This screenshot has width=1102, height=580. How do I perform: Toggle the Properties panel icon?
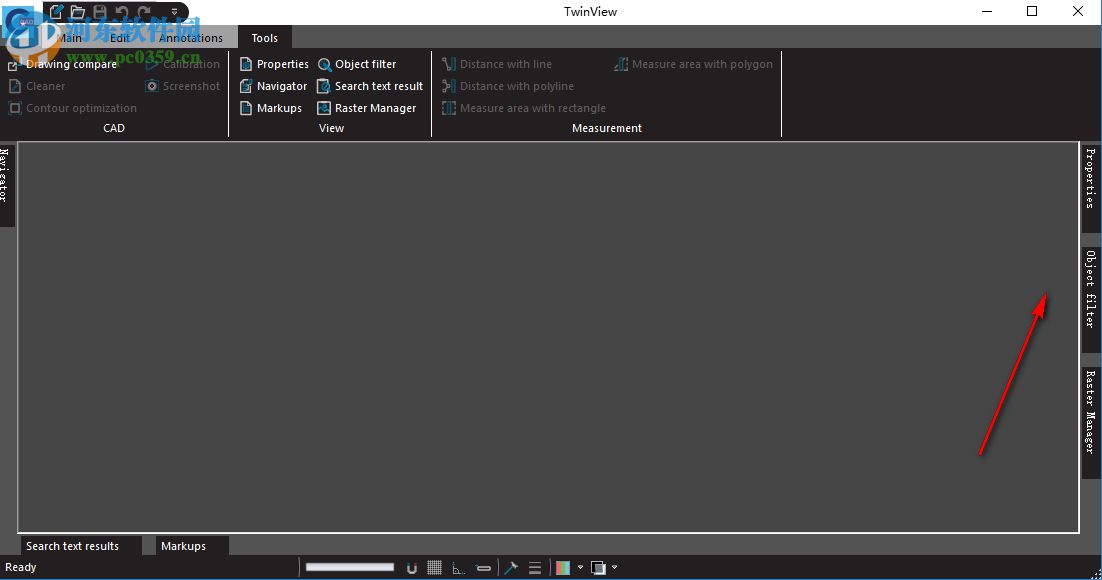pos(246,64)
